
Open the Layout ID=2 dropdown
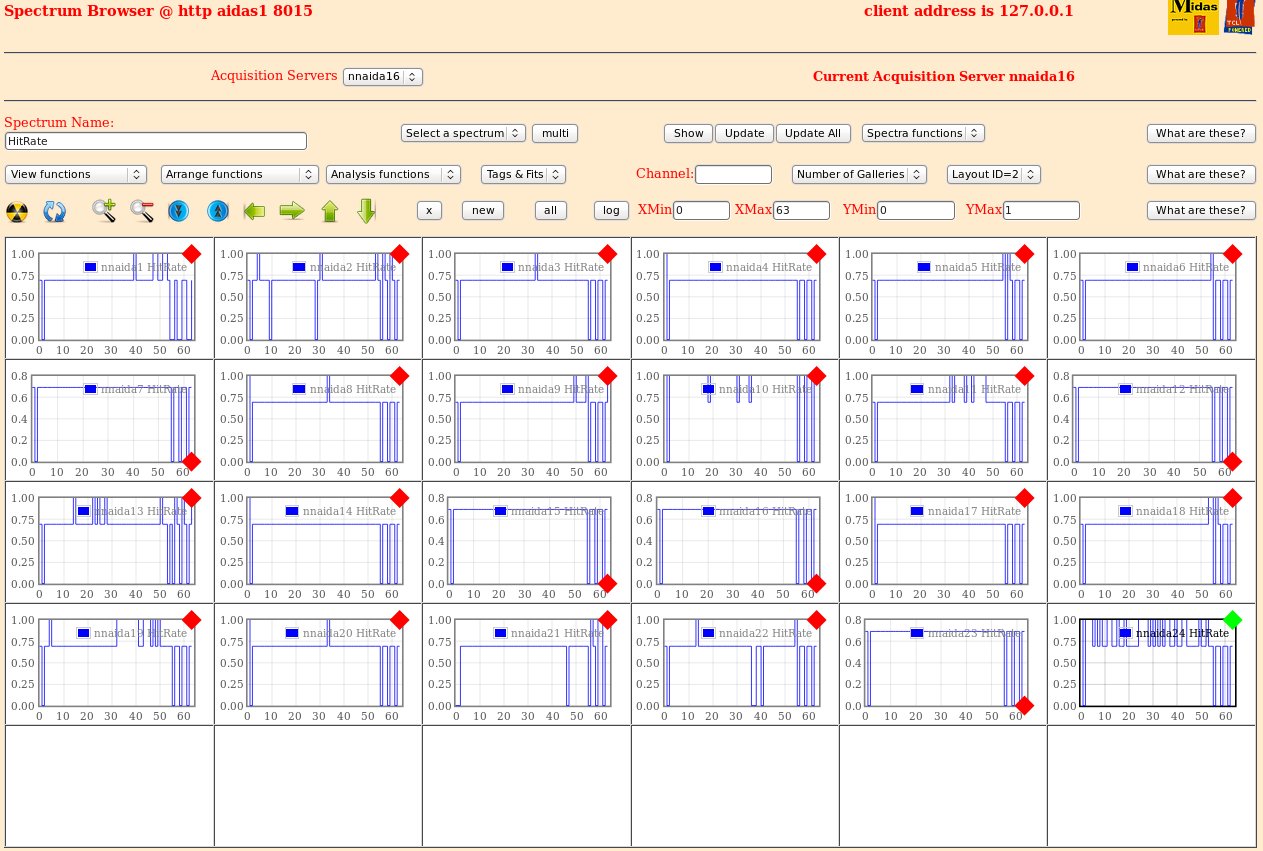(993, 174)
